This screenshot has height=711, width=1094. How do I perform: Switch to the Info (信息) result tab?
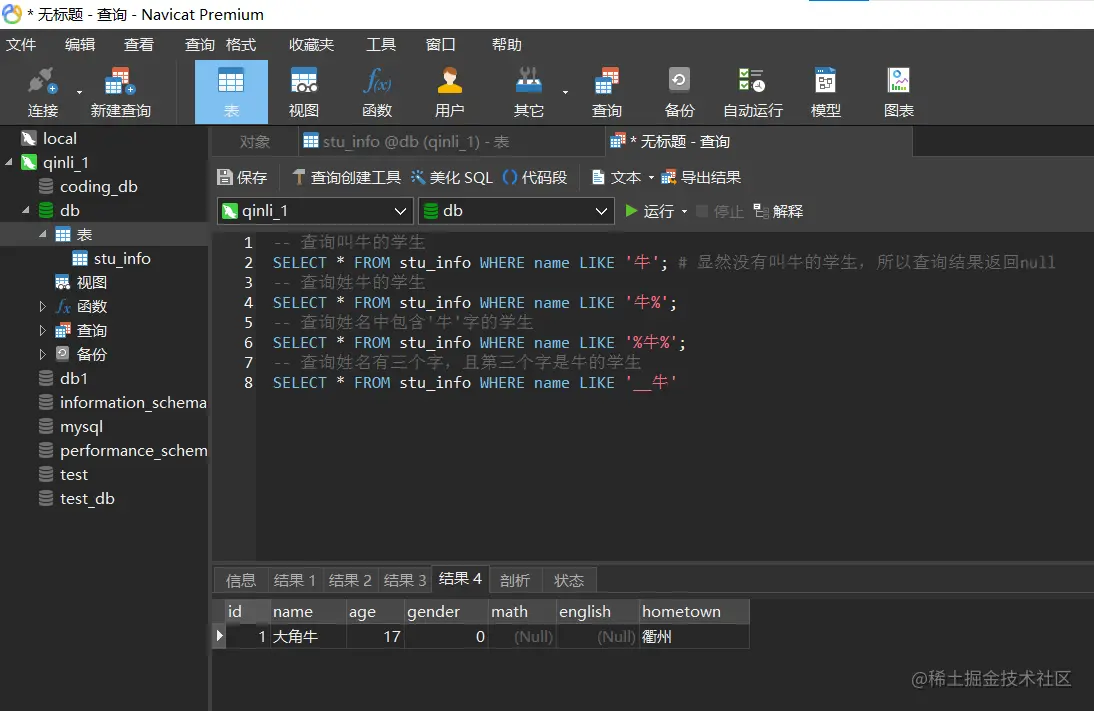(x=241, y=581)
